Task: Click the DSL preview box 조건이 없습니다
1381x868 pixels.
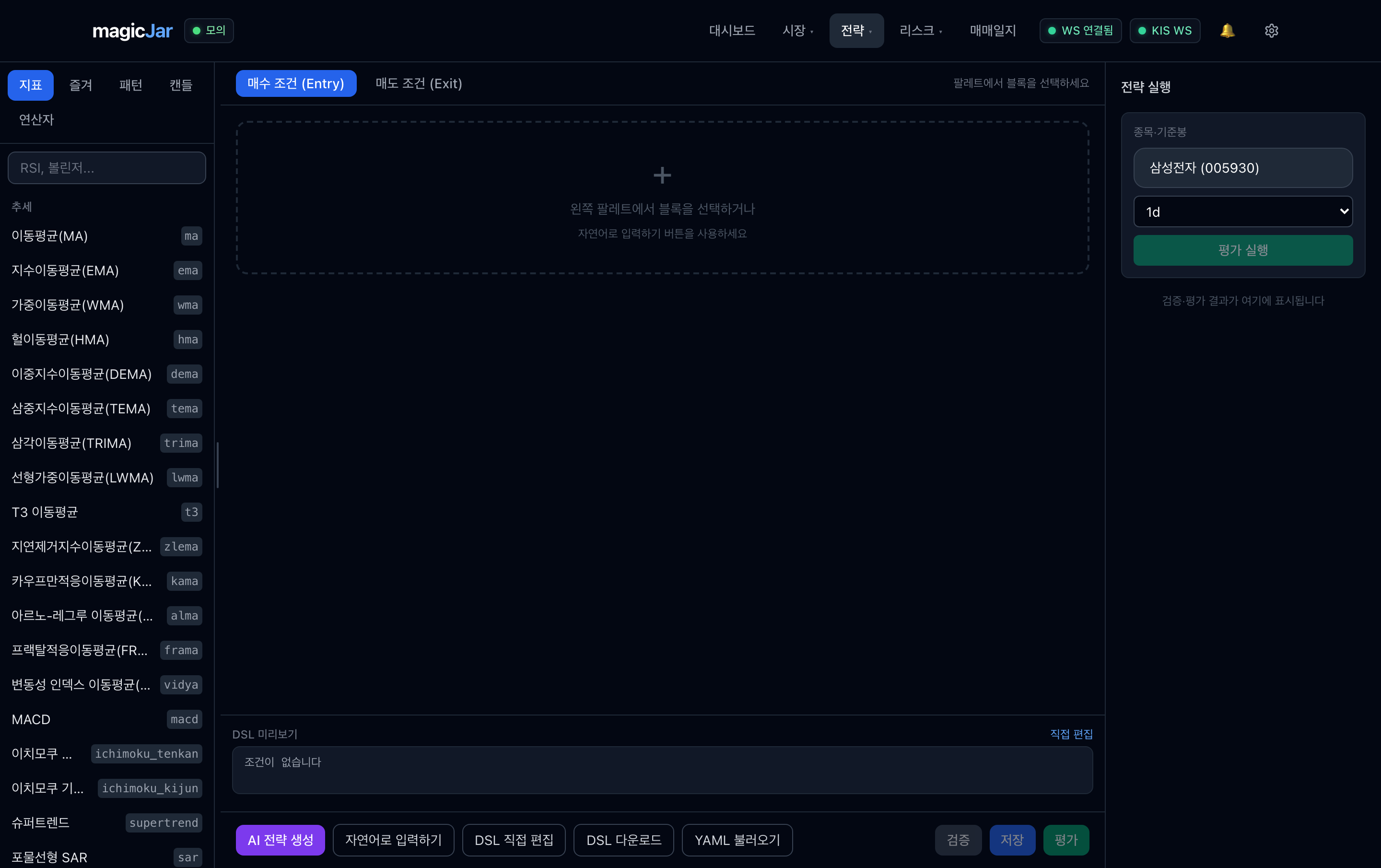Action: pos(662,770)
